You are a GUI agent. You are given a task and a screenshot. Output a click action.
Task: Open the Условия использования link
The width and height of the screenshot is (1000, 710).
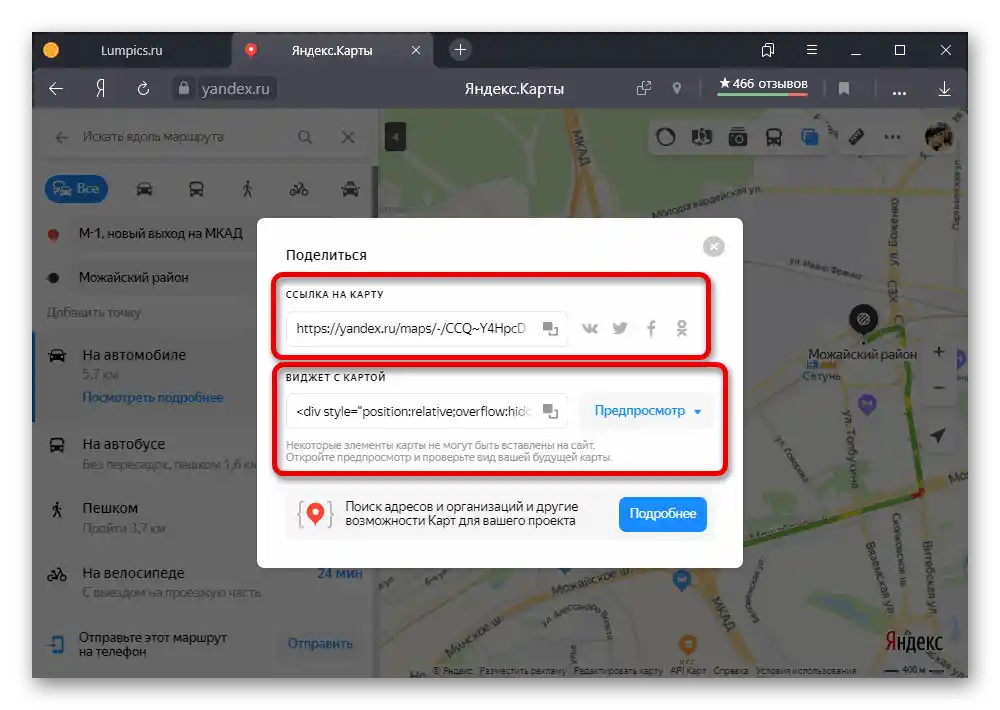tap(805, 670)
